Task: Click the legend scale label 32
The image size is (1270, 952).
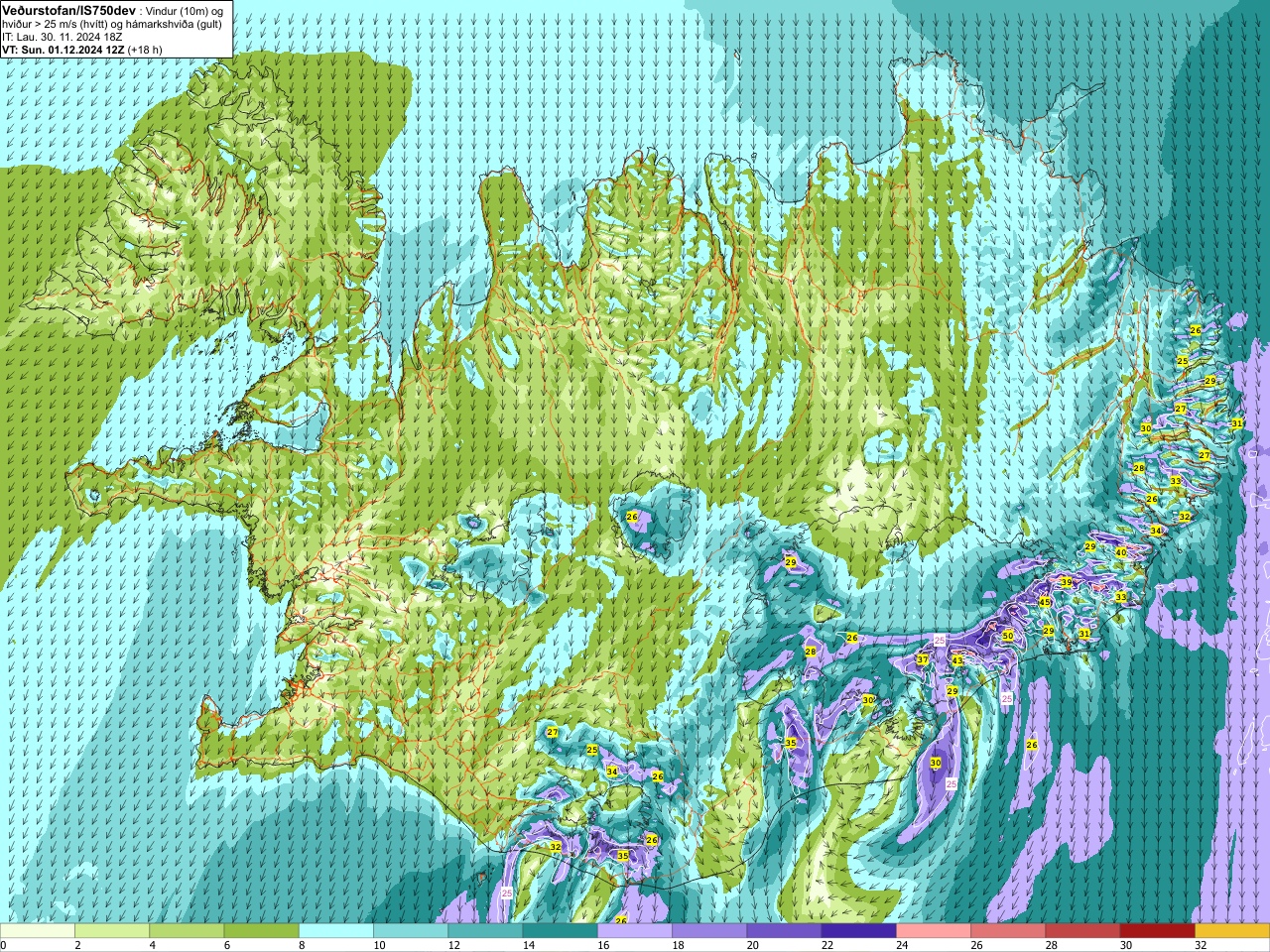Action: click(1202, 945)
